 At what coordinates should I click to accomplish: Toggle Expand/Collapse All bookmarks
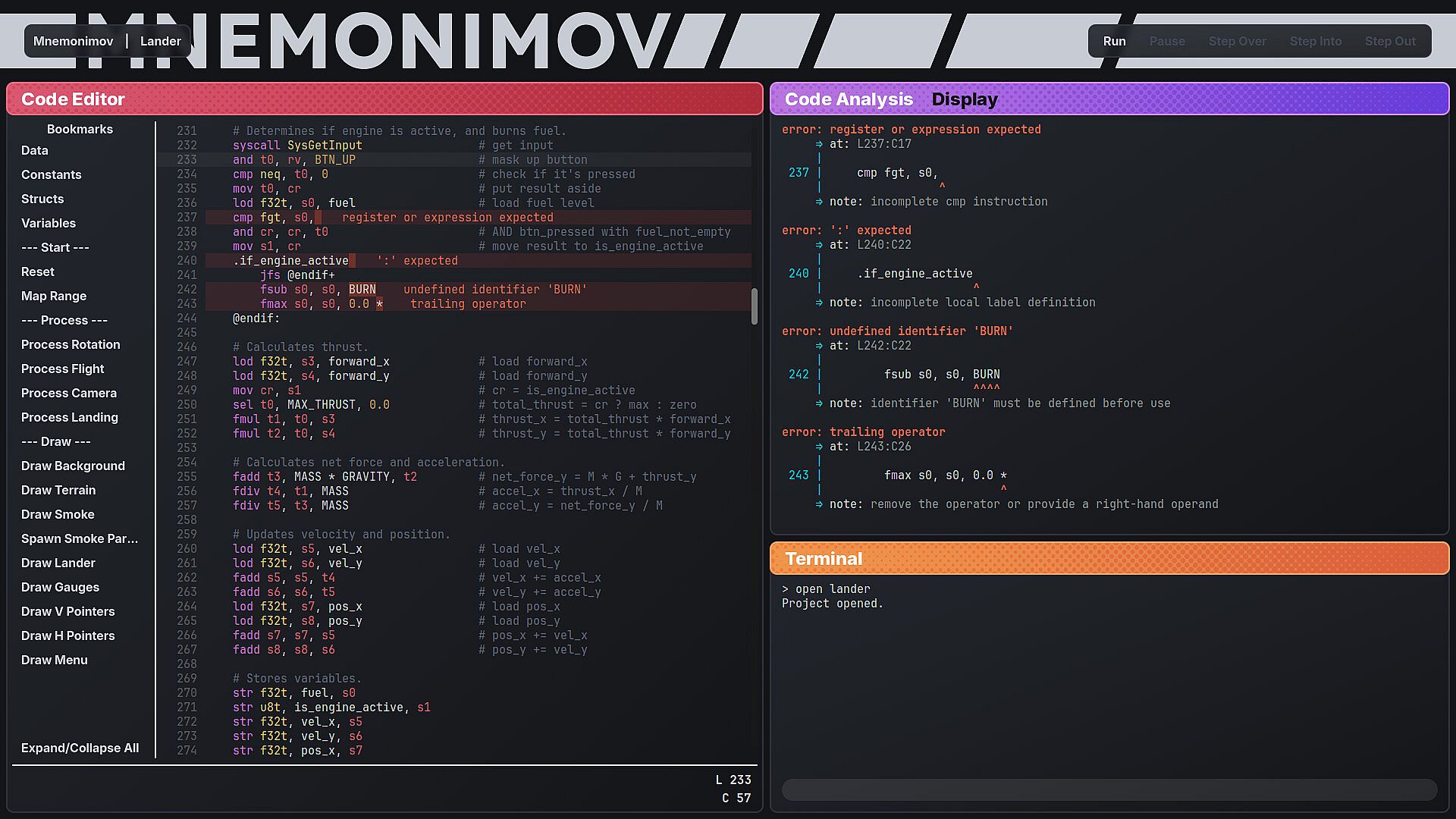pyautogui.click(x=80, y=748)
